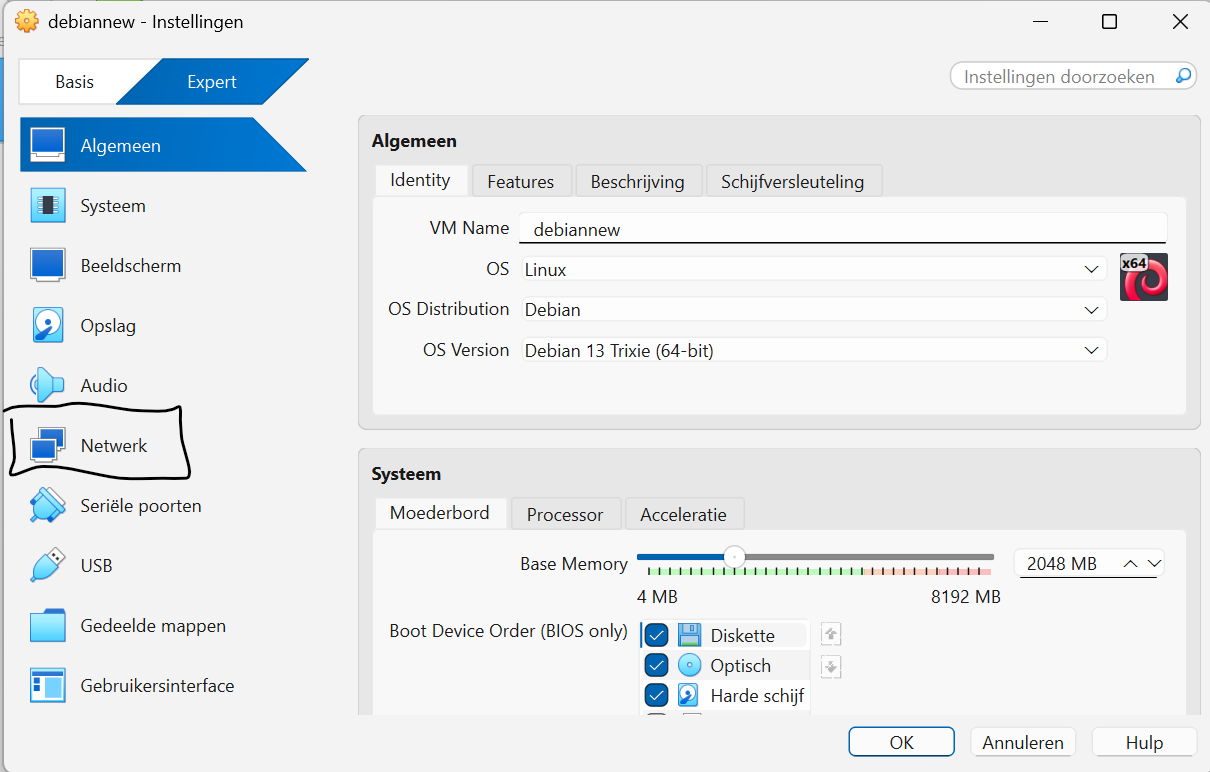Click the Instellingen doorzoeken search field
The width and height of the screenshot is (1210, 772).
(1072, 77)
